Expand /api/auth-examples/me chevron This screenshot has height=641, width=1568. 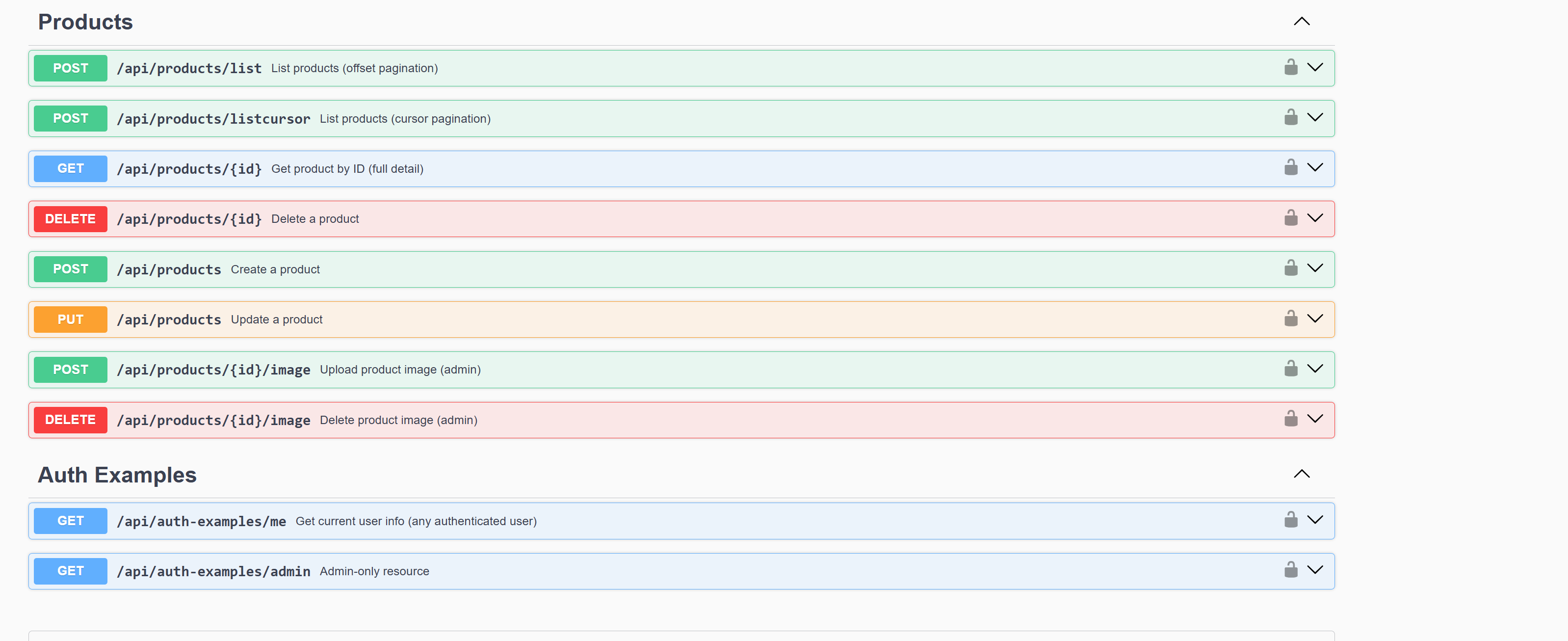[x=1315, y=520]
